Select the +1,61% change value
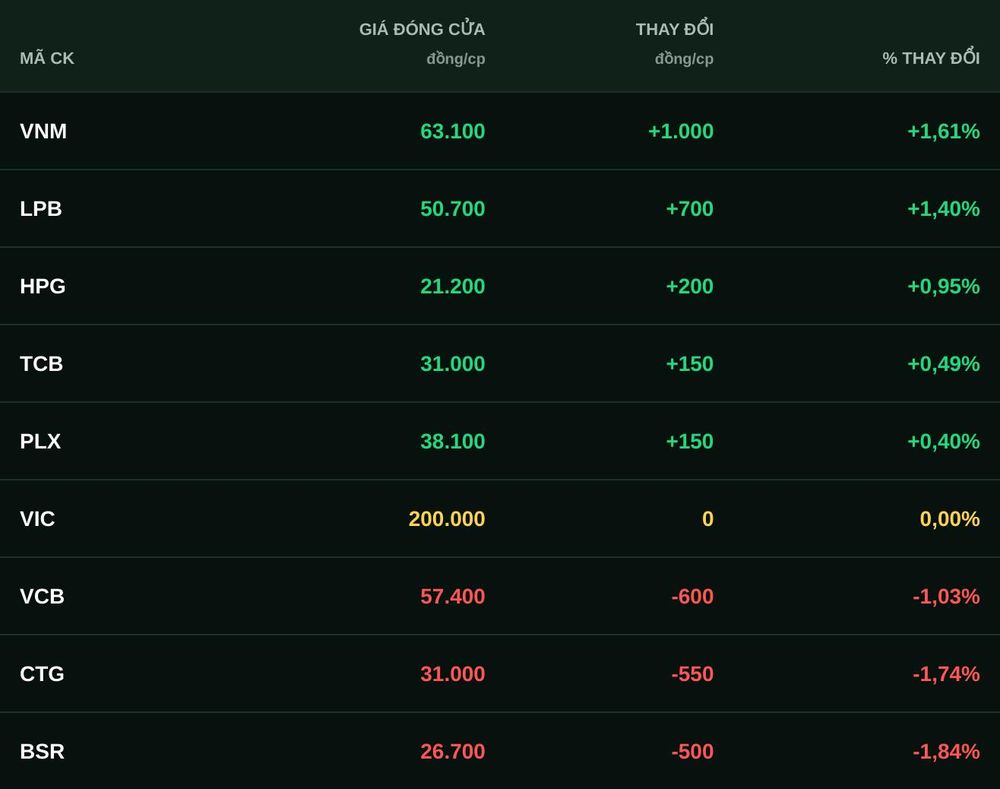The image size is (1000, 789). point(944,131)
